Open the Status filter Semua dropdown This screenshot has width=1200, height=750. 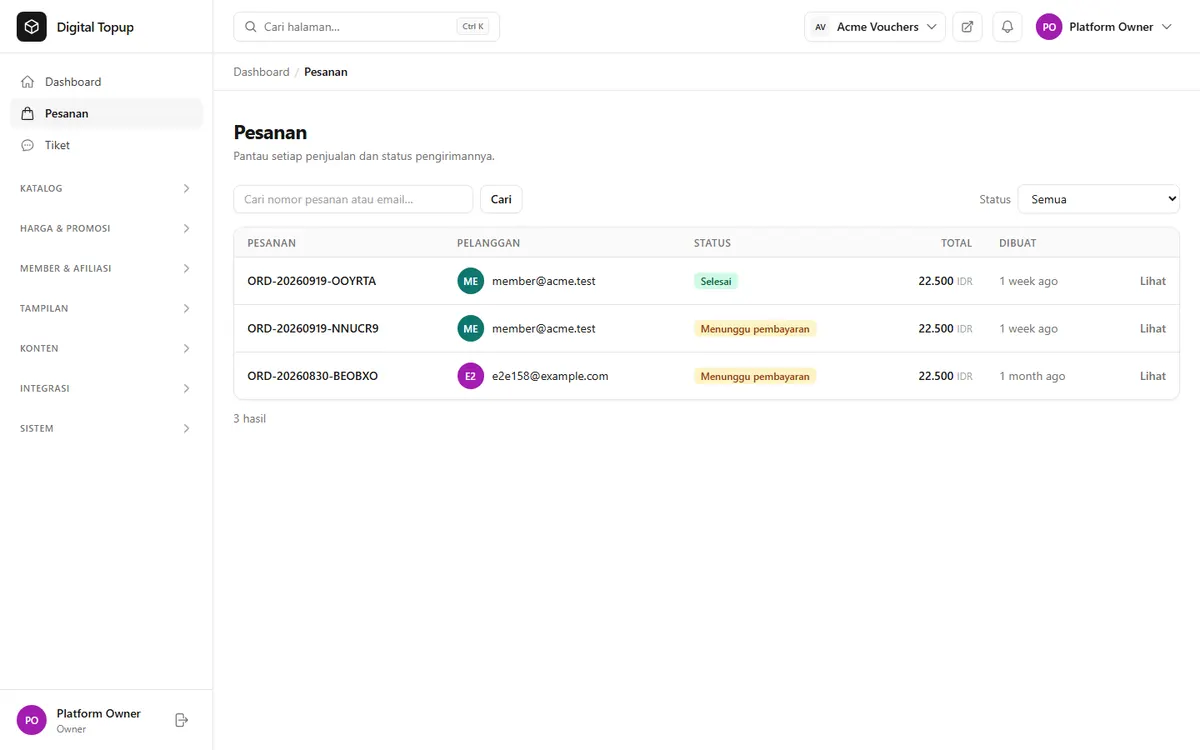tap(1099, 199)
